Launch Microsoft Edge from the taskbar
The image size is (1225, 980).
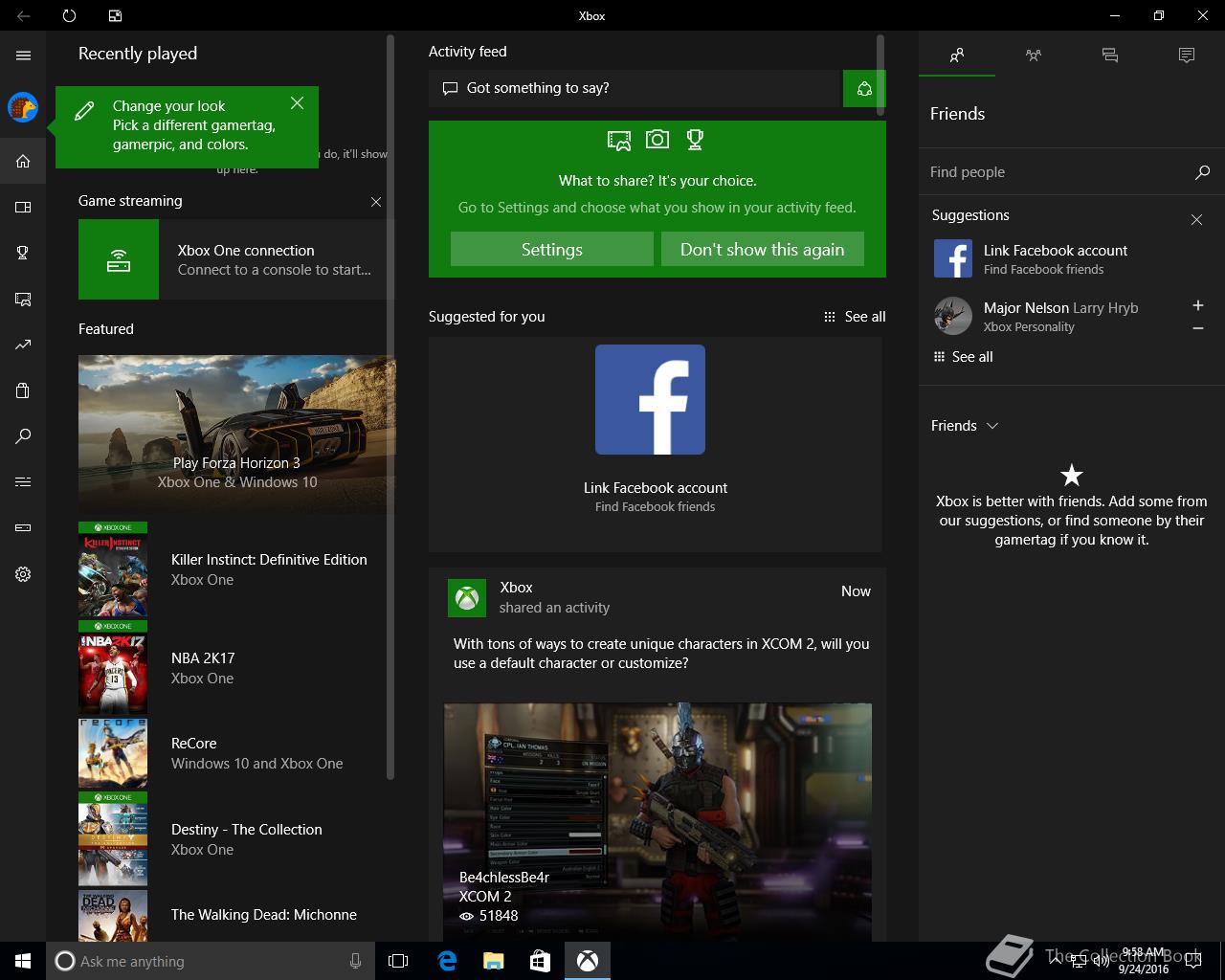pyautogui.click(x=447, y=961)
